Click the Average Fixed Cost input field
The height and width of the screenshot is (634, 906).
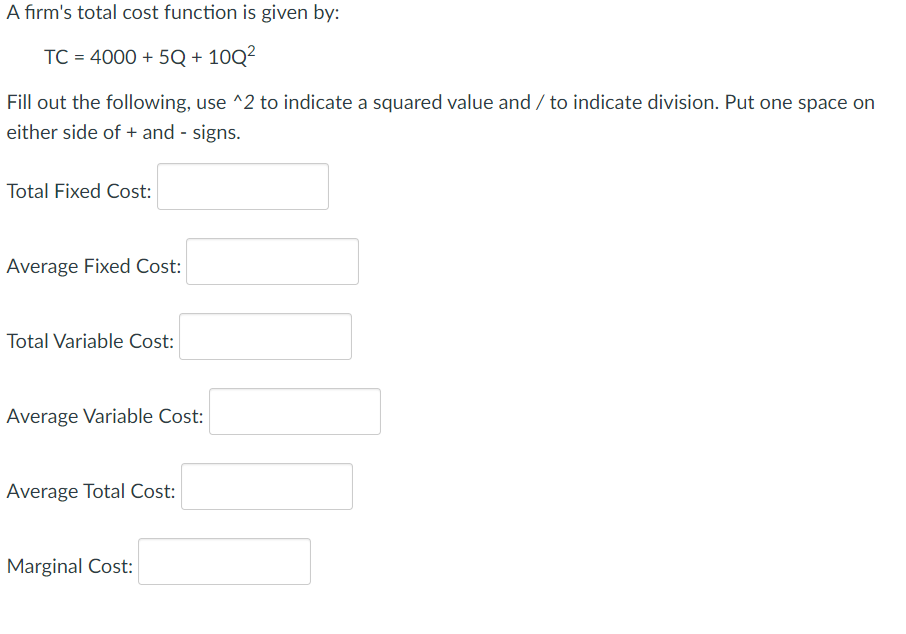pos(272,261)
